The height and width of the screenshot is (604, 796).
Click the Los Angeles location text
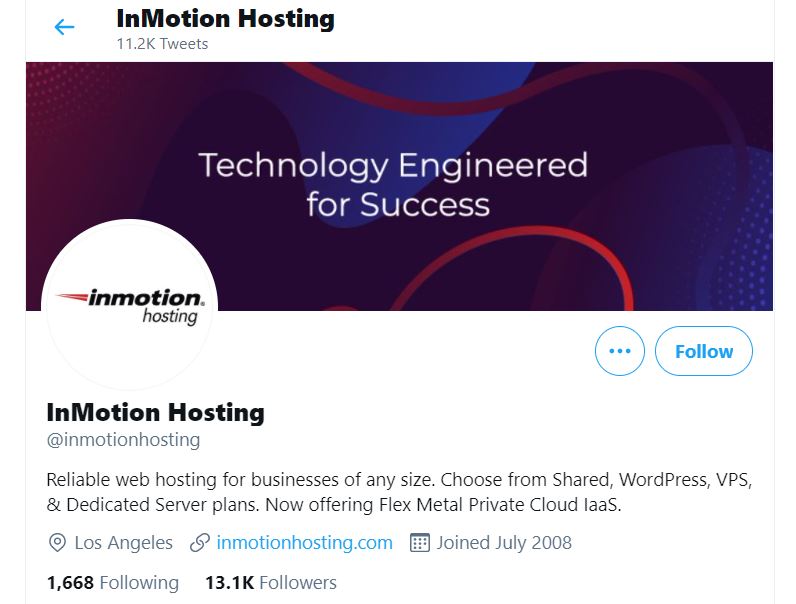[123, 543]
